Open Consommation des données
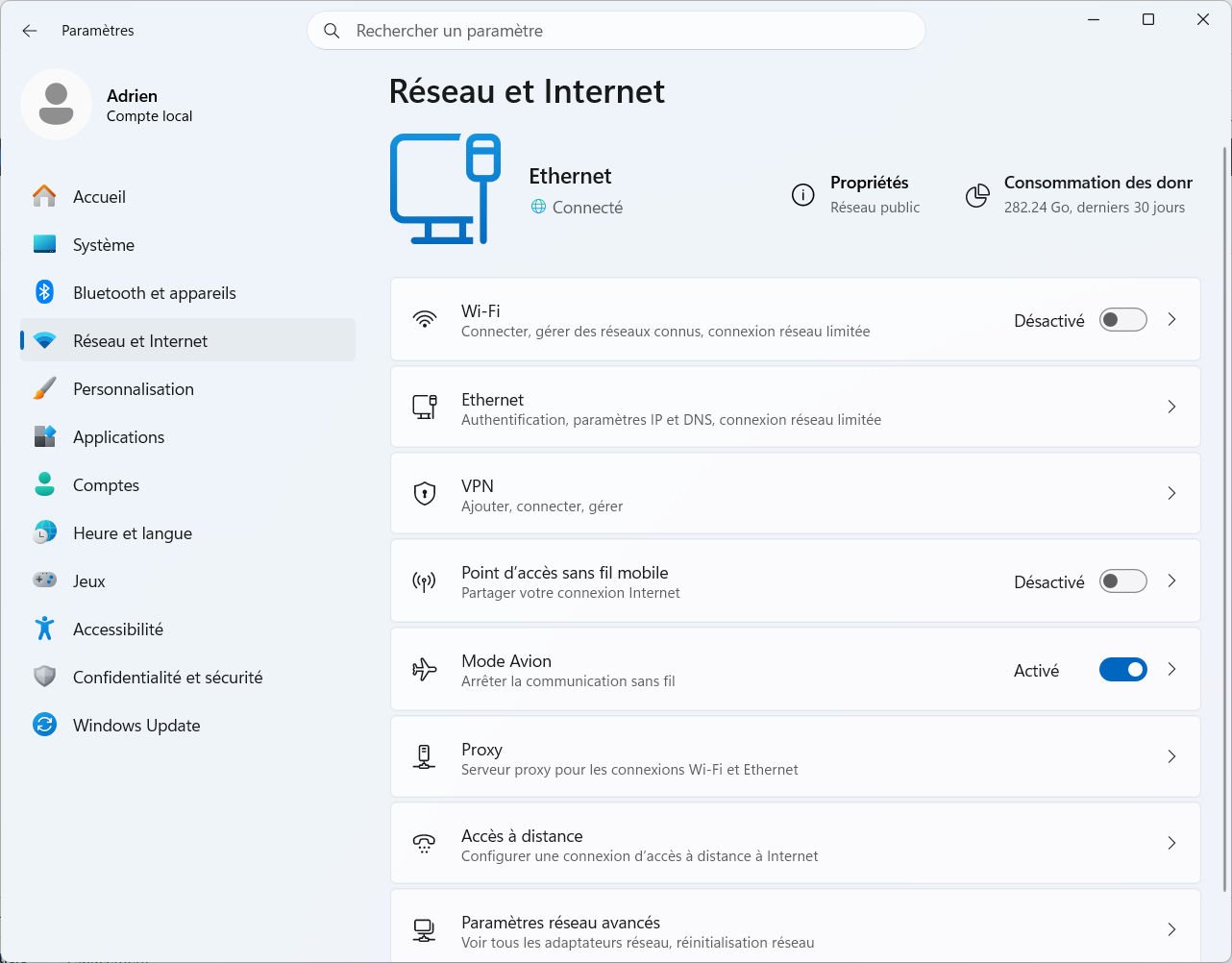 click(1078, 194)
